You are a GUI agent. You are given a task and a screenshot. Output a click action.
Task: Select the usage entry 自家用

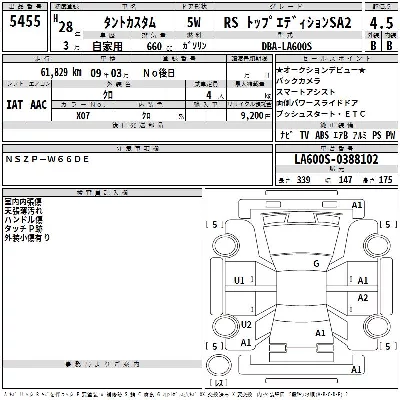107,46
